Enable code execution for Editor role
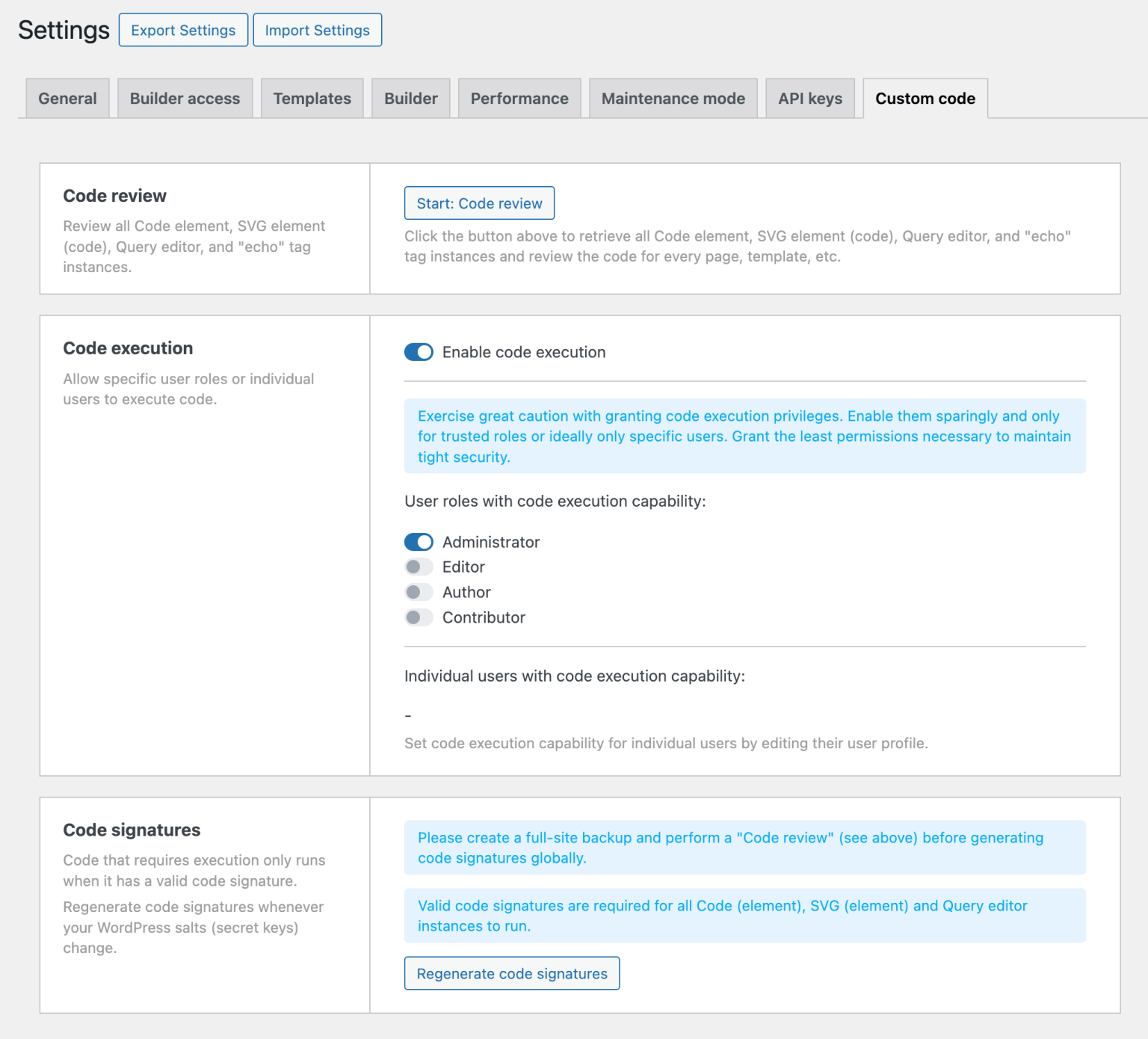This screenshot has height=1039, width=1148. tap(419, 567)
